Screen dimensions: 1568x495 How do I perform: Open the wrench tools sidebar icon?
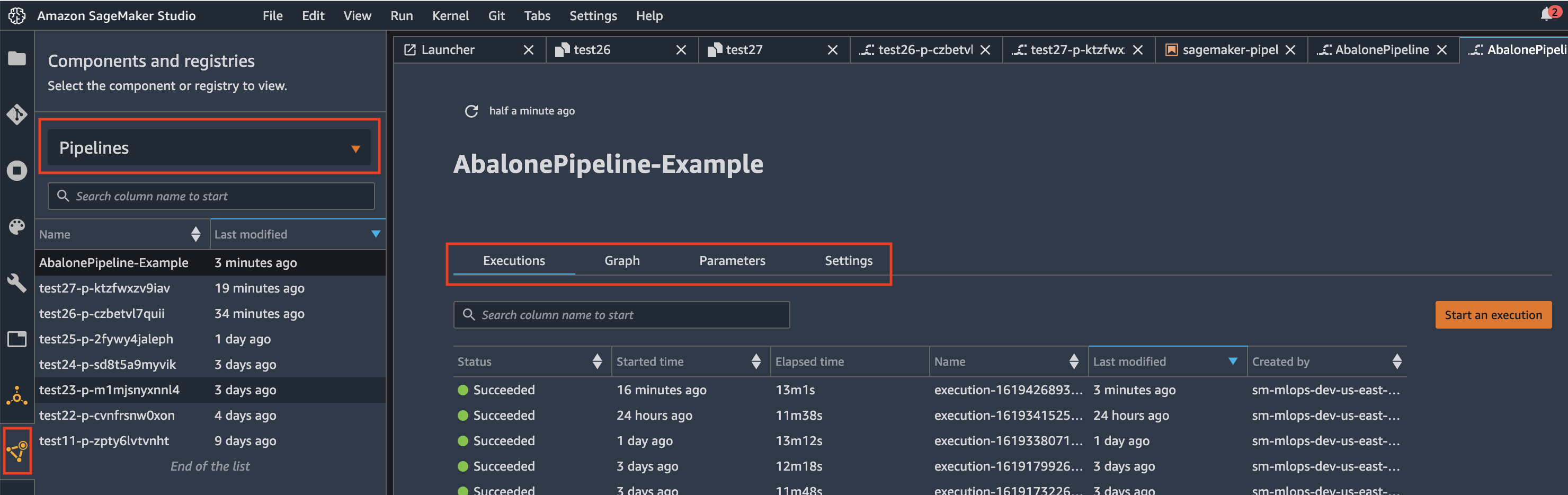tap(17, 282)
